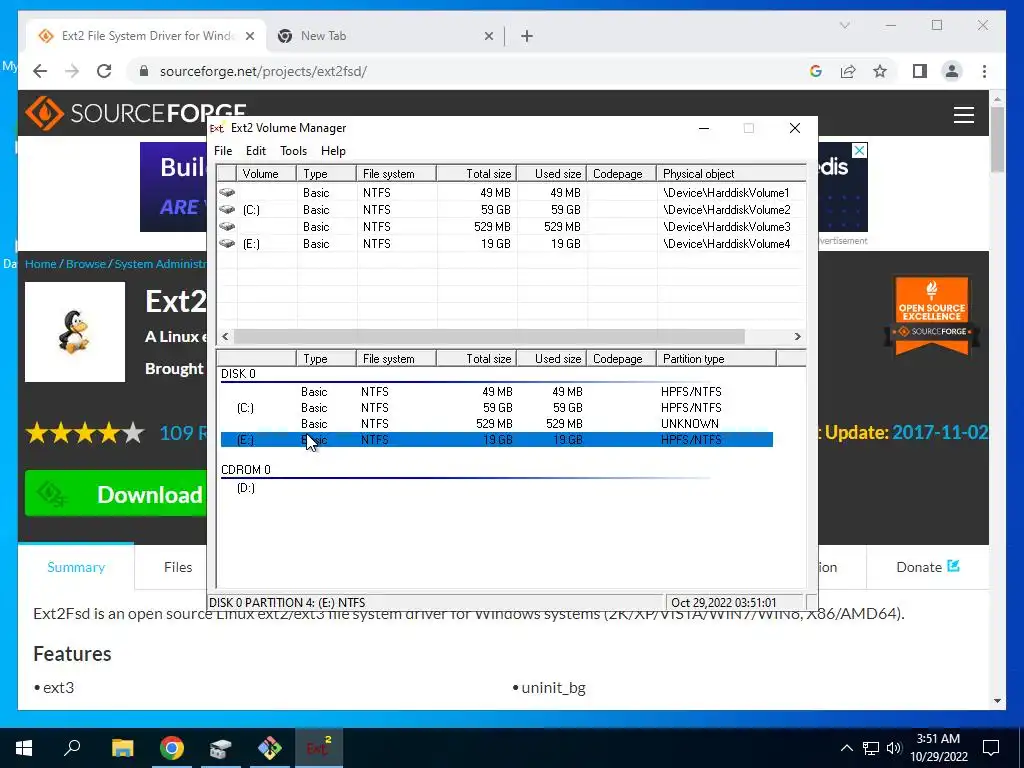Follow the Browse breadcrumb link
Screen dimensions: 1024x768
86,264
